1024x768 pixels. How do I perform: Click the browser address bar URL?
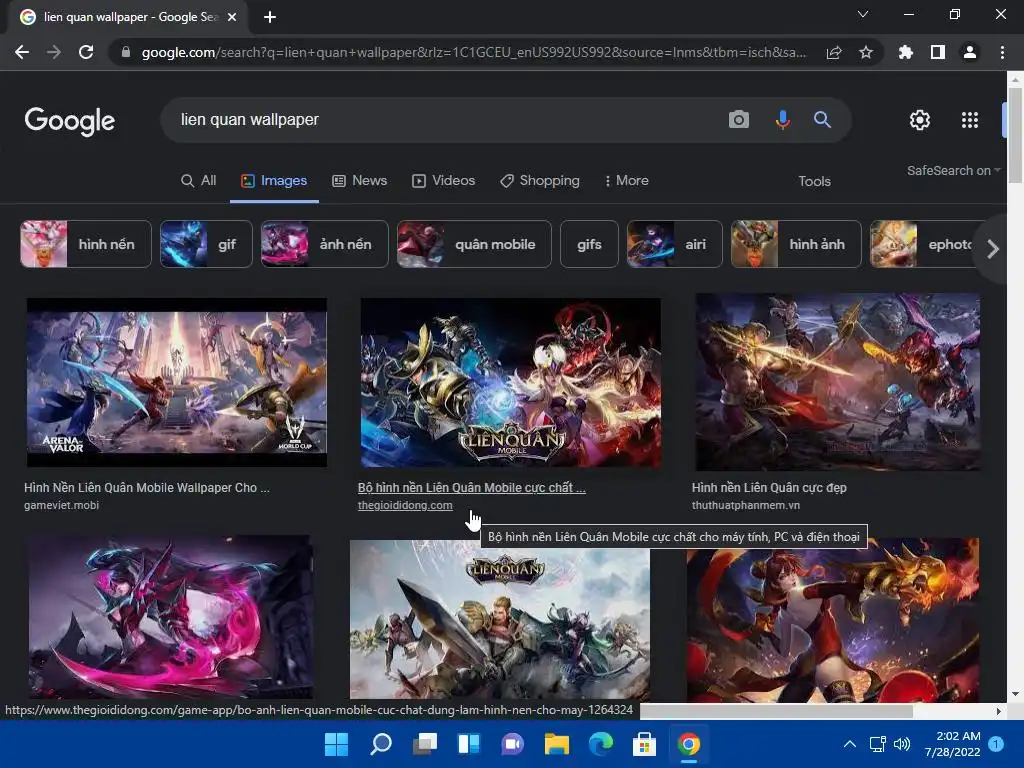(473, 52)
